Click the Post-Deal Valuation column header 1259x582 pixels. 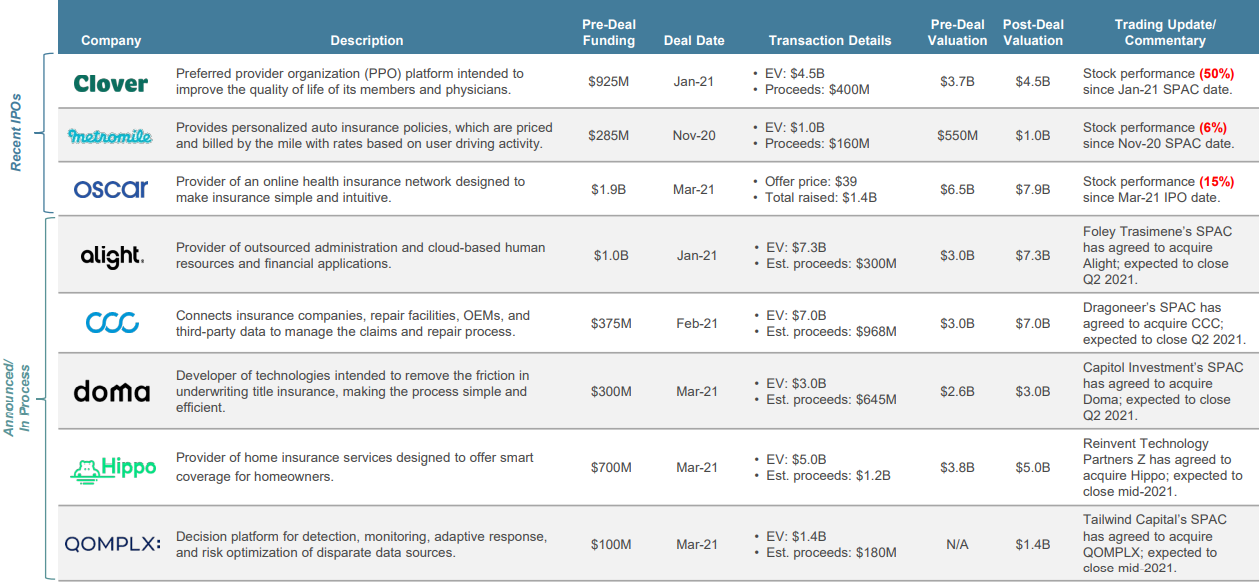click(1033, 32)
